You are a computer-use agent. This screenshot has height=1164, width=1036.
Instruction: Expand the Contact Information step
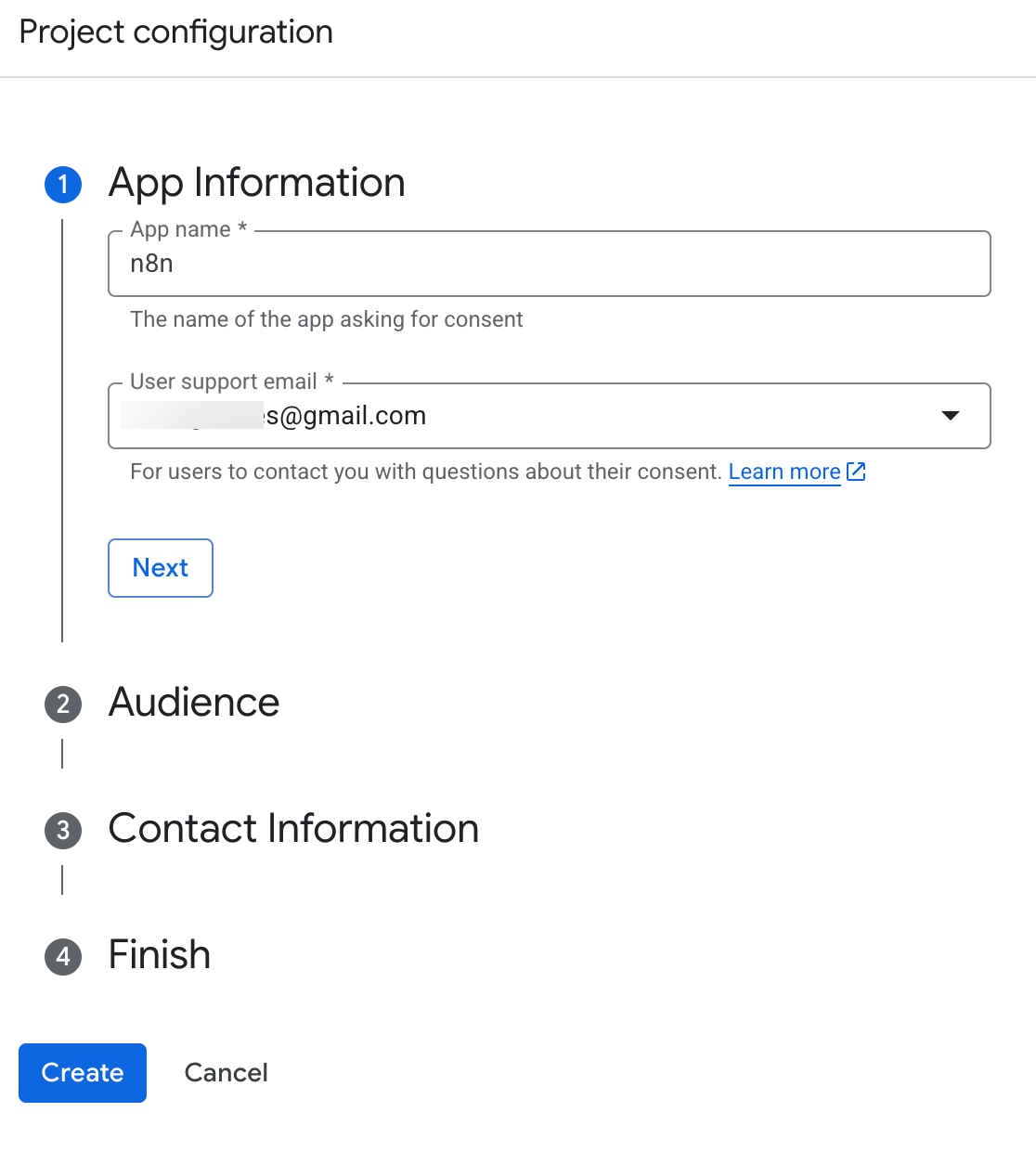pyautogui.click(x=293, y=829)
